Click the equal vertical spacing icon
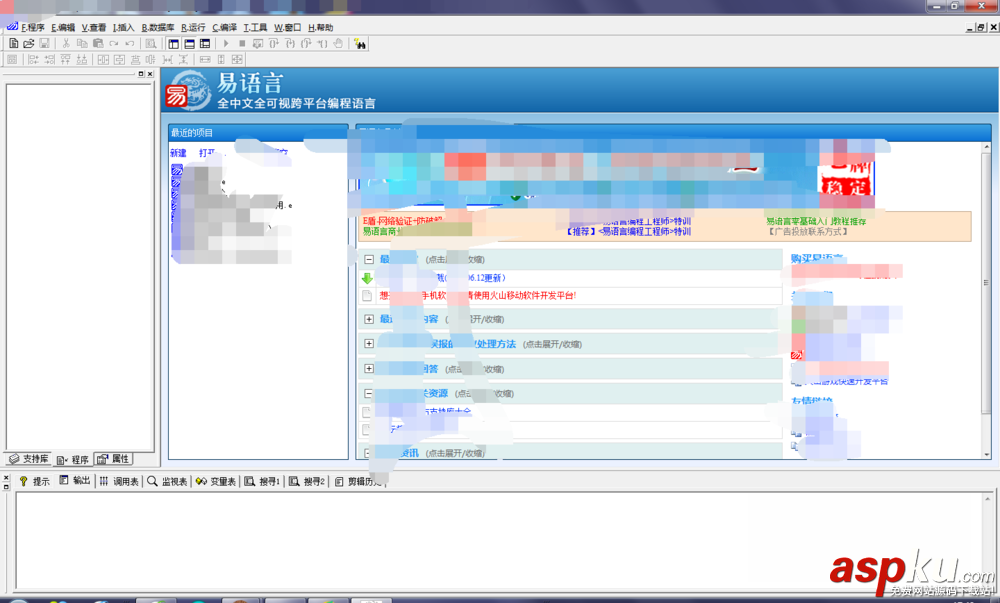Screen dimensions: 1000x603 (x=183, y=59)
